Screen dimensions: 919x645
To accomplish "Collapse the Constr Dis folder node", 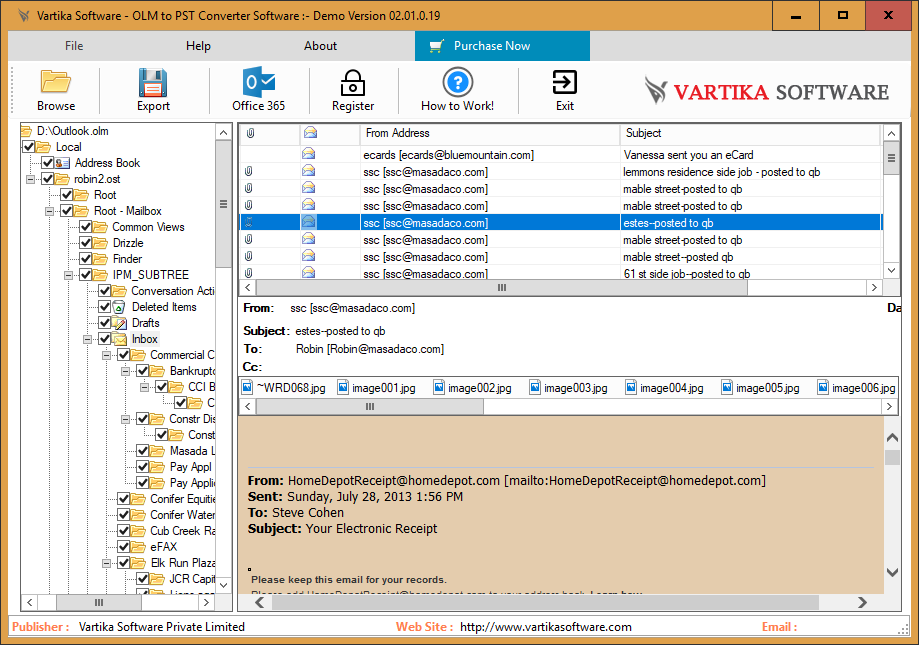I will tap(125, 419).
